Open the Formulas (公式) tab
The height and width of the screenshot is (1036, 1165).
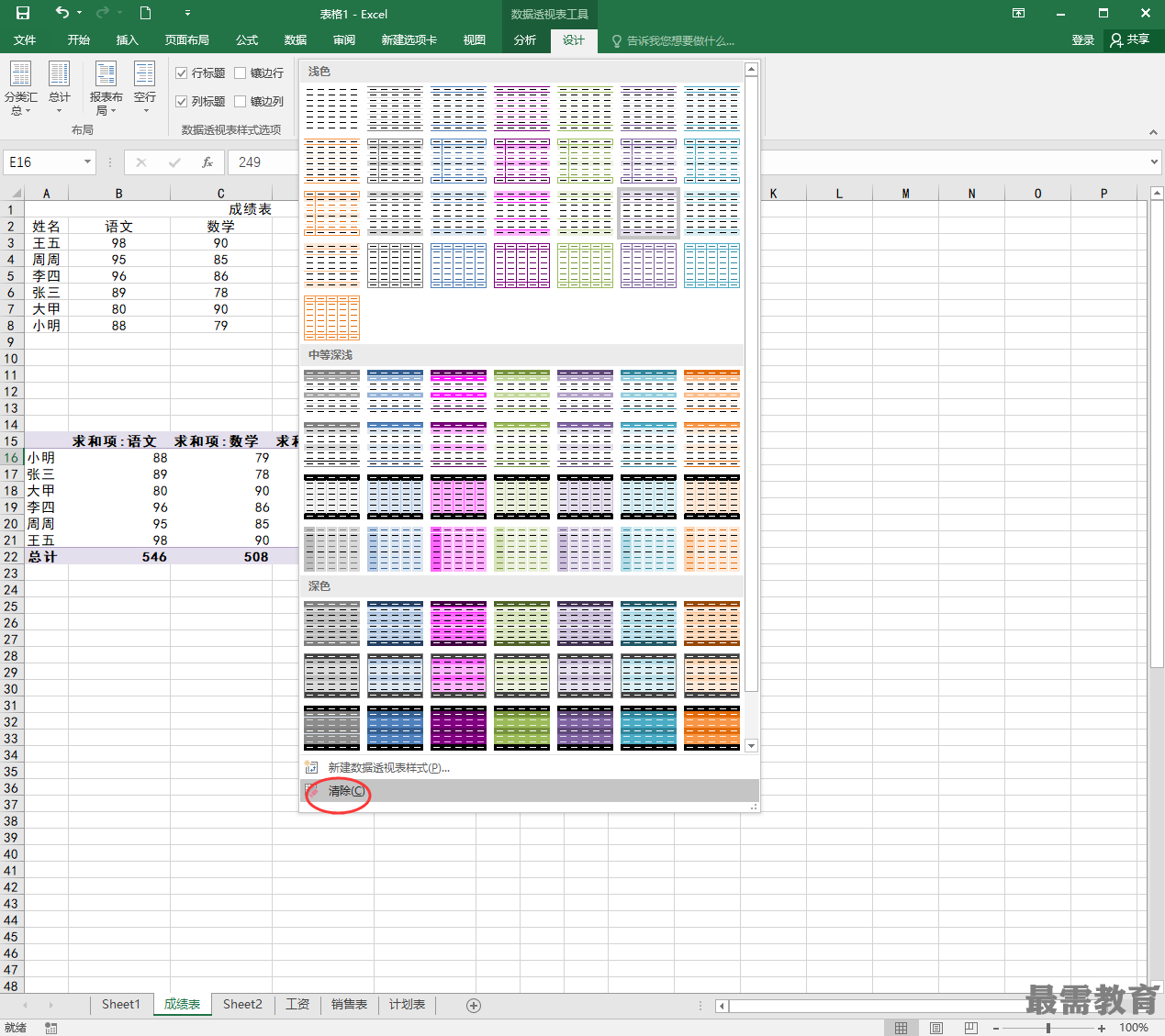(x=246, y=40)
